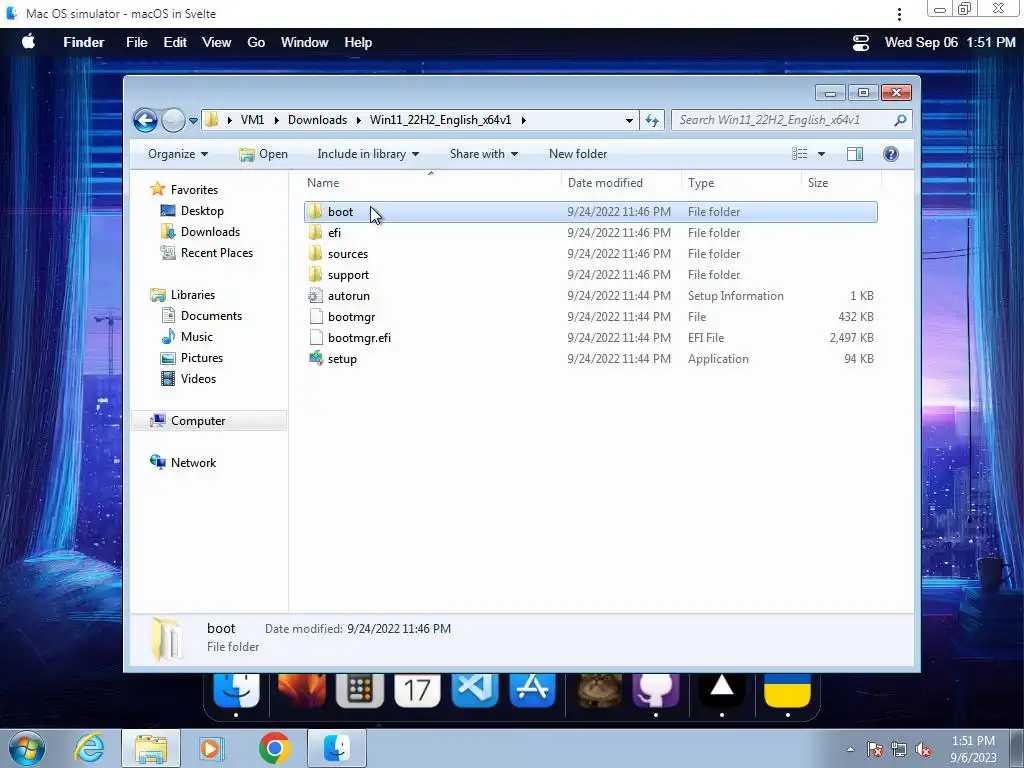Open the recent pages dropdown arrow
Image resolution: width=1024 pixels, height=768 pixels.
click(x=193, y=121)
